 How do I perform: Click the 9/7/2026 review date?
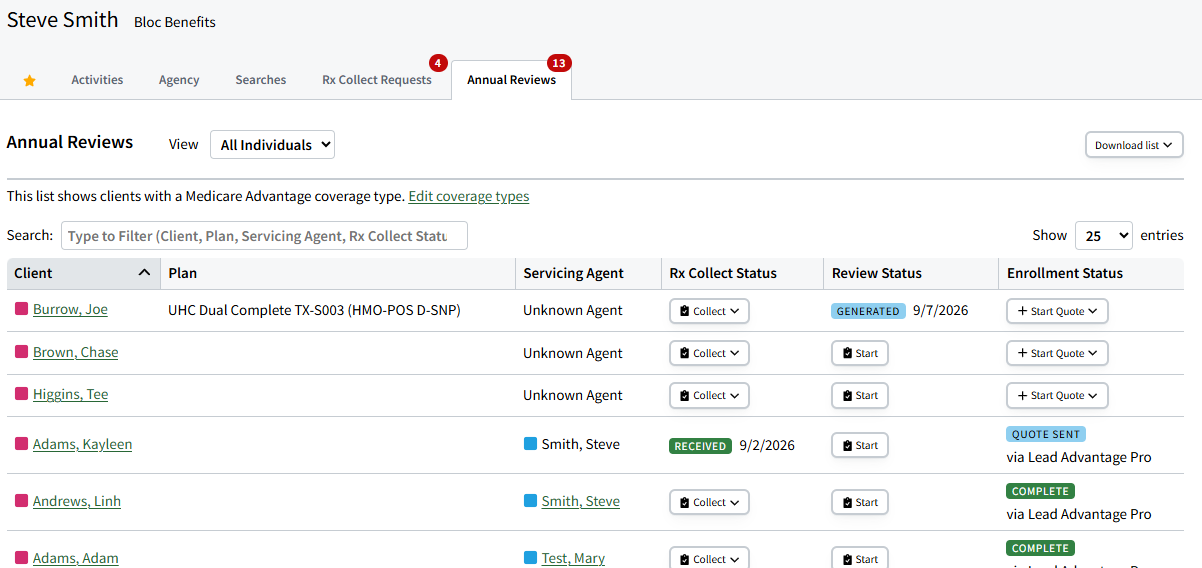coord(941,310)
